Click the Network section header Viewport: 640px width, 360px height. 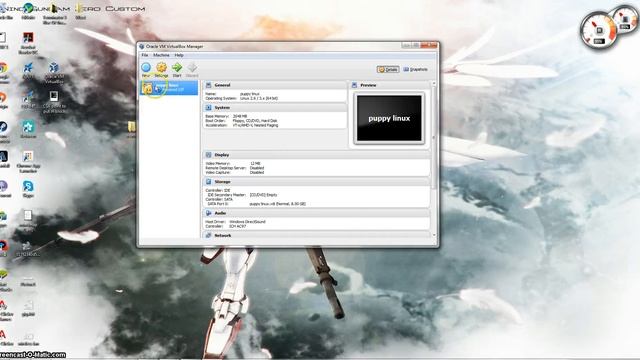[x=316, y=235]
